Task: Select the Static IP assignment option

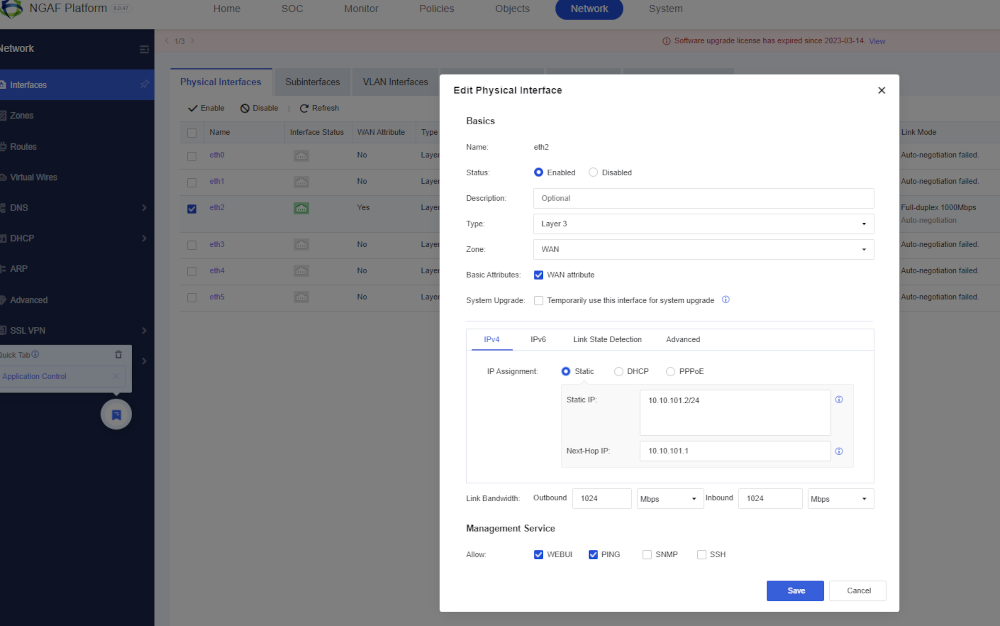Action: pyautogui.click(x=566, y=371)
